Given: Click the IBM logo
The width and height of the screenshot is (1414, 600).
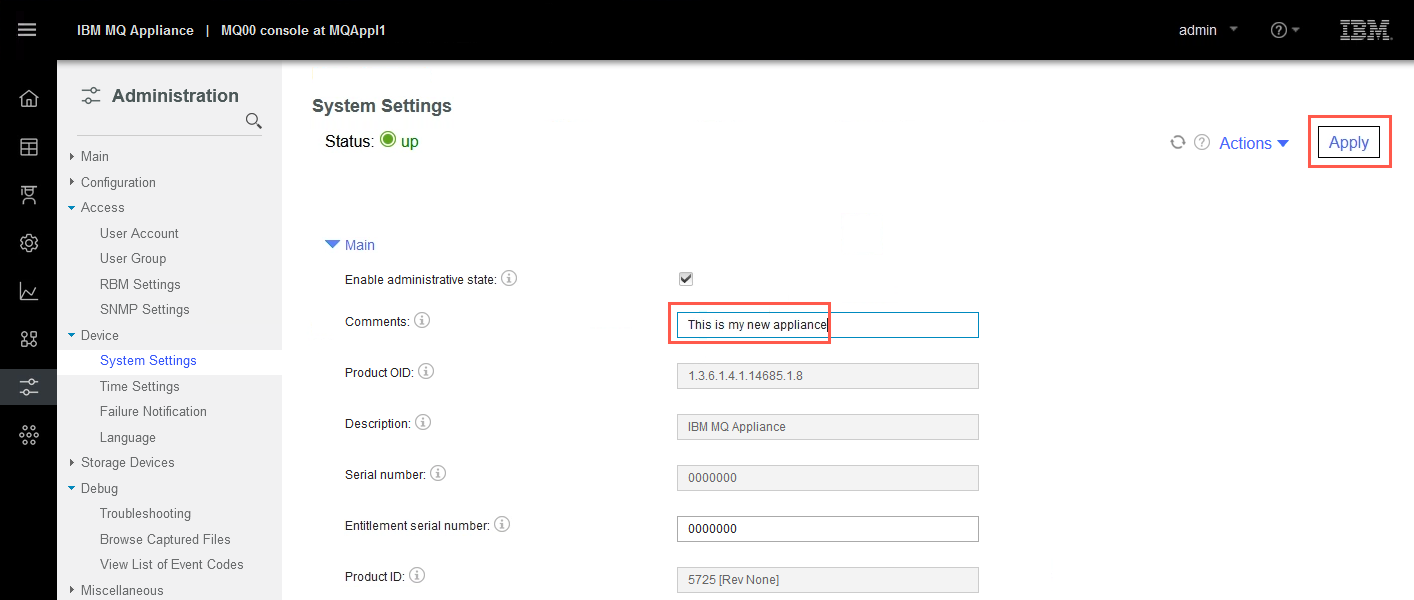Looking at the screenshot, I should point(1366,30).
